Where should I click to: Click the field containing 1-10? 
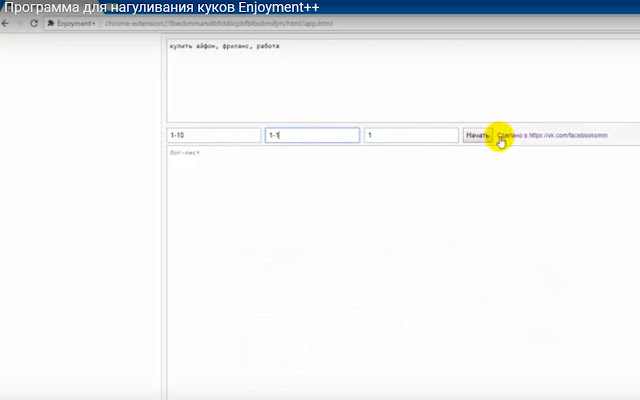pos(213,135)
